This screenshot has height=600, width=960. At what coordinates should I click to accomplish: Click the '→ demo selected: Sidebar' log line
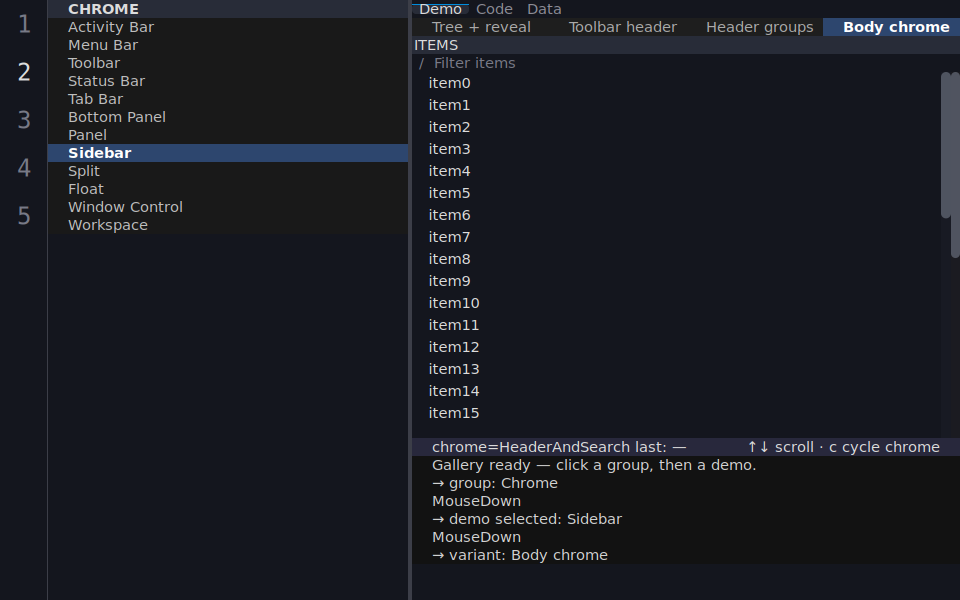(x=527, y=519)
